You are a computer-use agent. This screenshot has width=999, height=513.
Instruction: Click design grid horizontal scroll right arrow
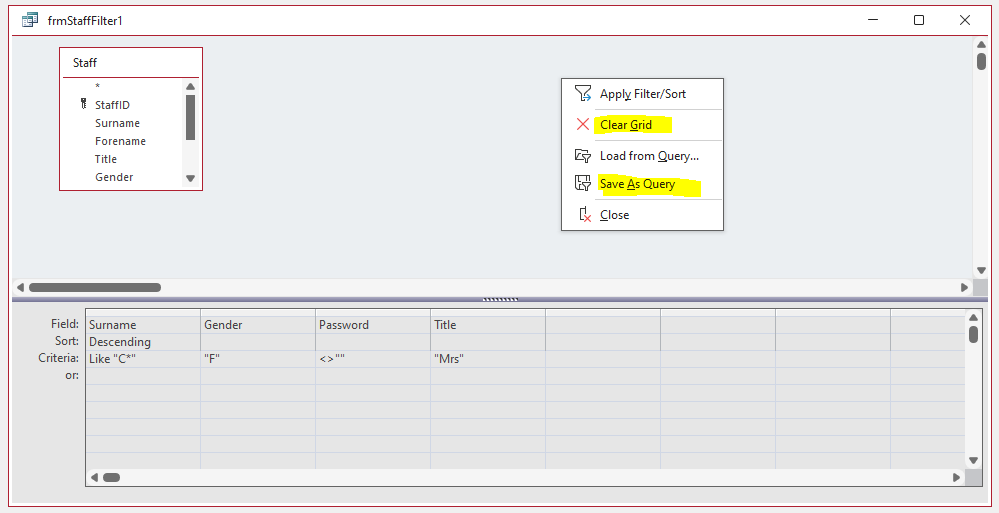(956, 477)
